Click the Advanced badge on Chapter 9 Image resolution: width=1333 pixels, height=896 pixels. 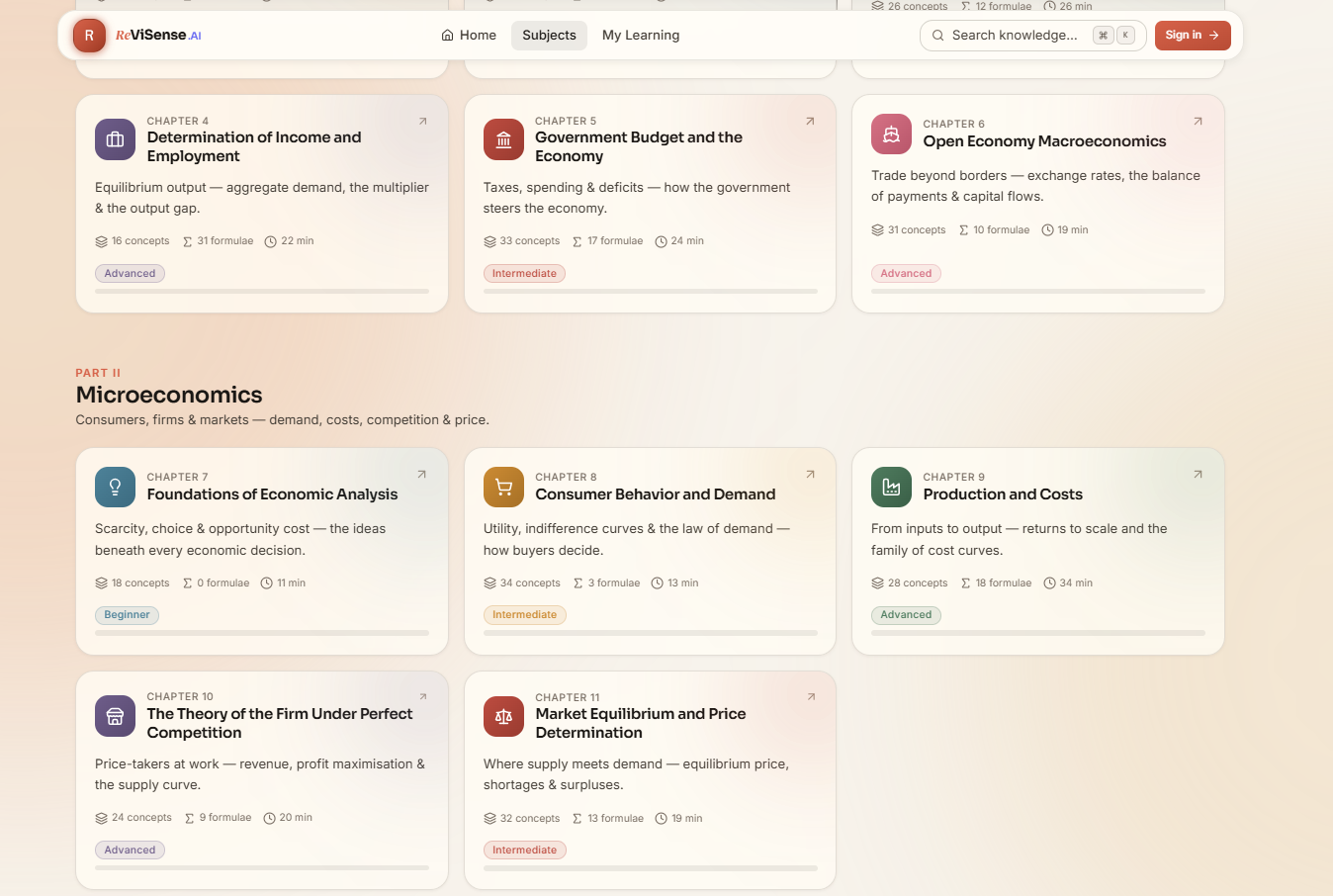pos(906,615)
